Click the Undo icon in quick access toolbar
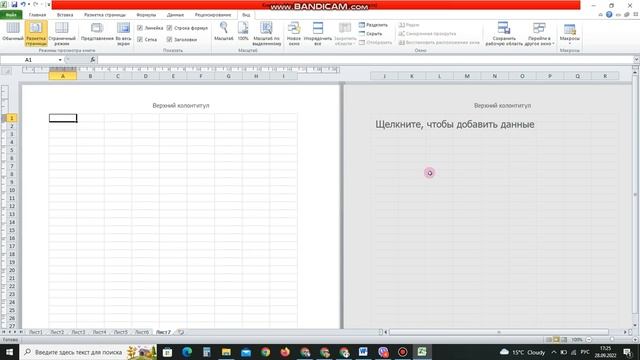Screen dimensions: 640x360 [x=23, y=4]
